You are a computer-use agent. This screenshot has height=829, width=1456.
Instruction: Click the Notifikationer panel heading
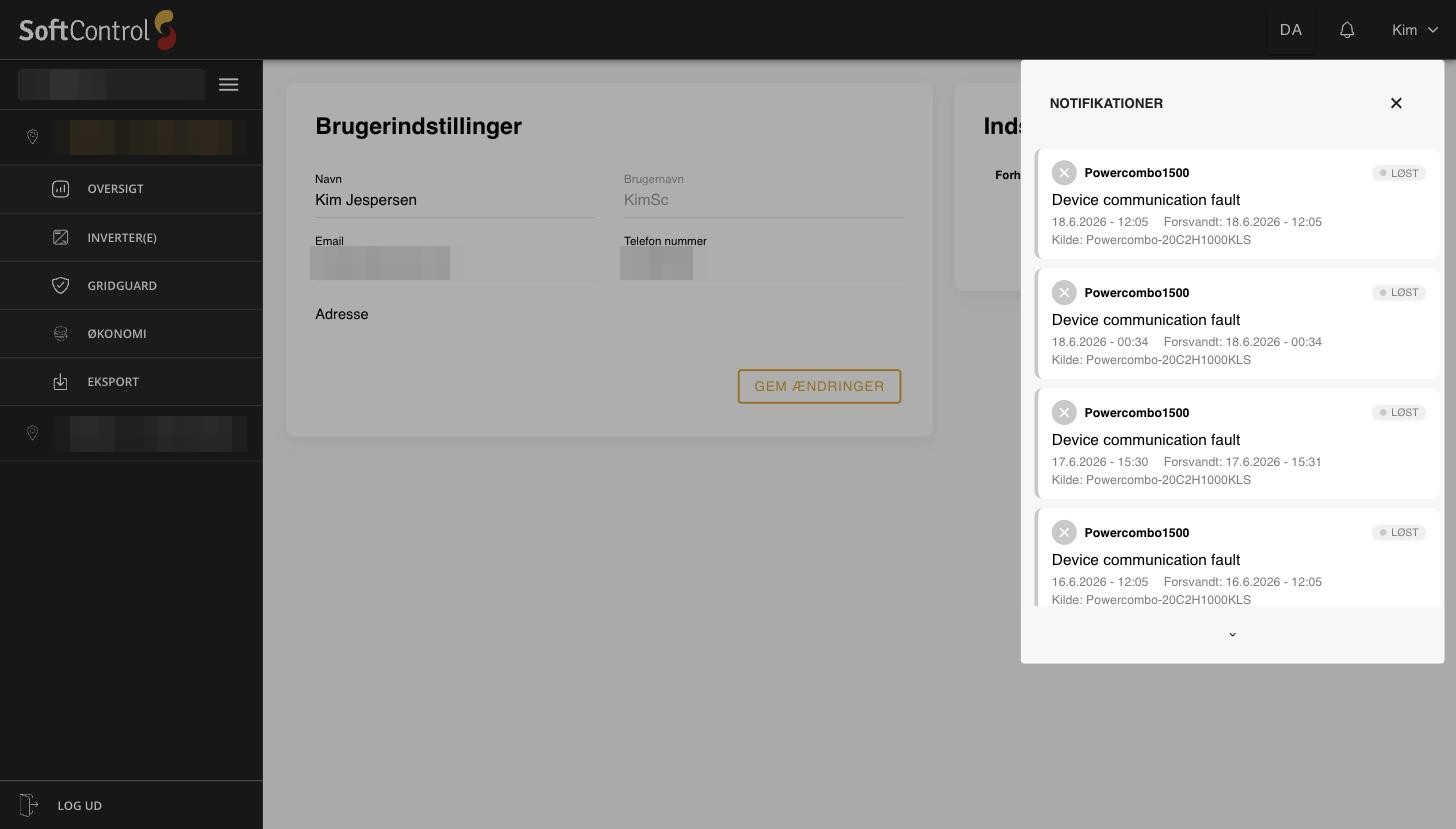point(1106,103)
